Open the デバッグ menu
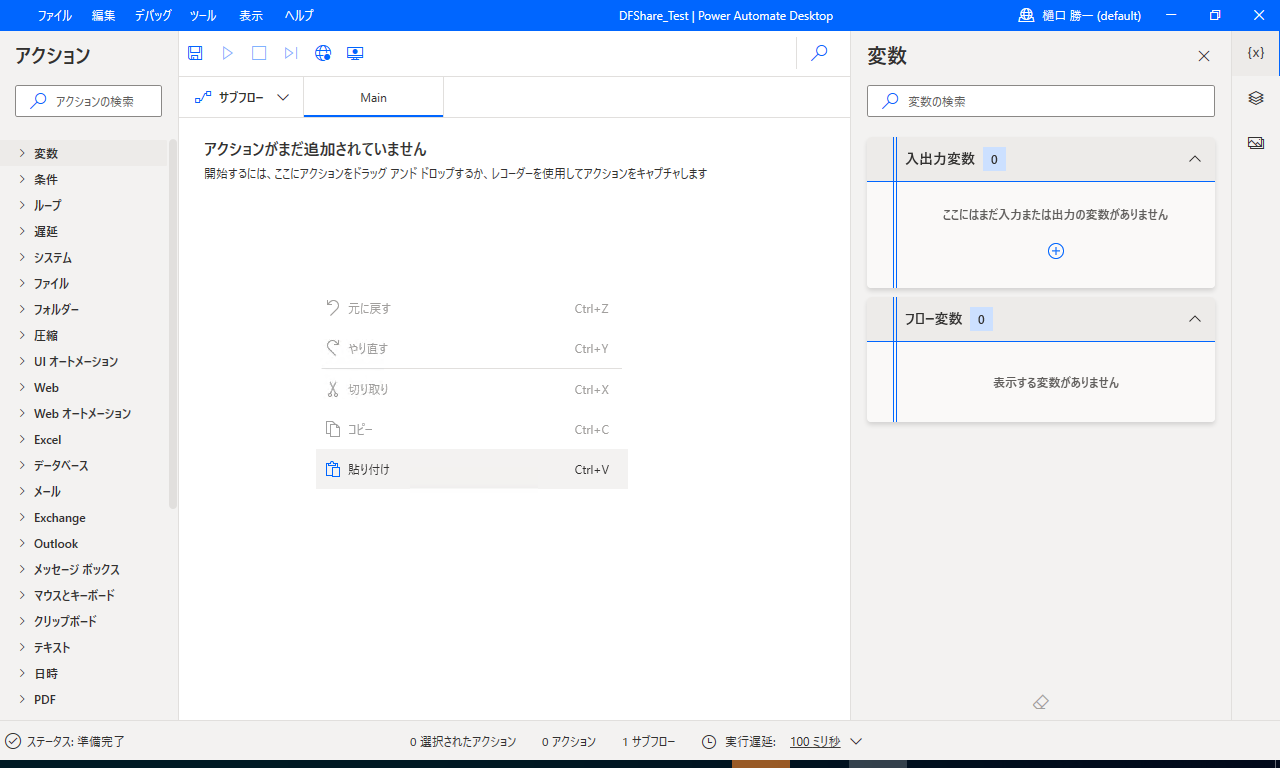Screen dimensions: 1280x768 point(153,15)
